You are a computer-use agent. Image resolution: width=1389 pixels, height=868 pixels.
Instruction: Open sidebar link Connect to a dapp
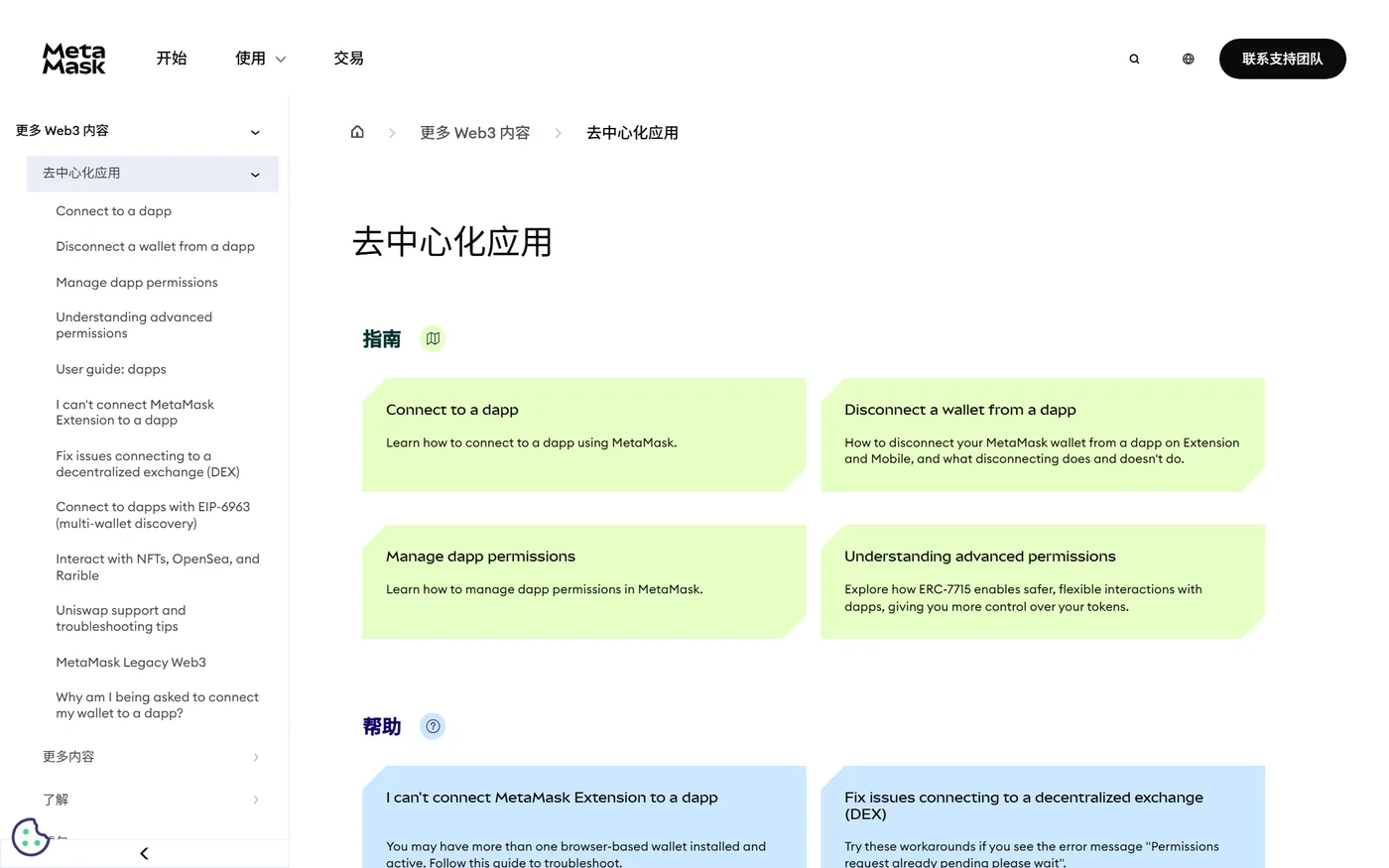114,211
